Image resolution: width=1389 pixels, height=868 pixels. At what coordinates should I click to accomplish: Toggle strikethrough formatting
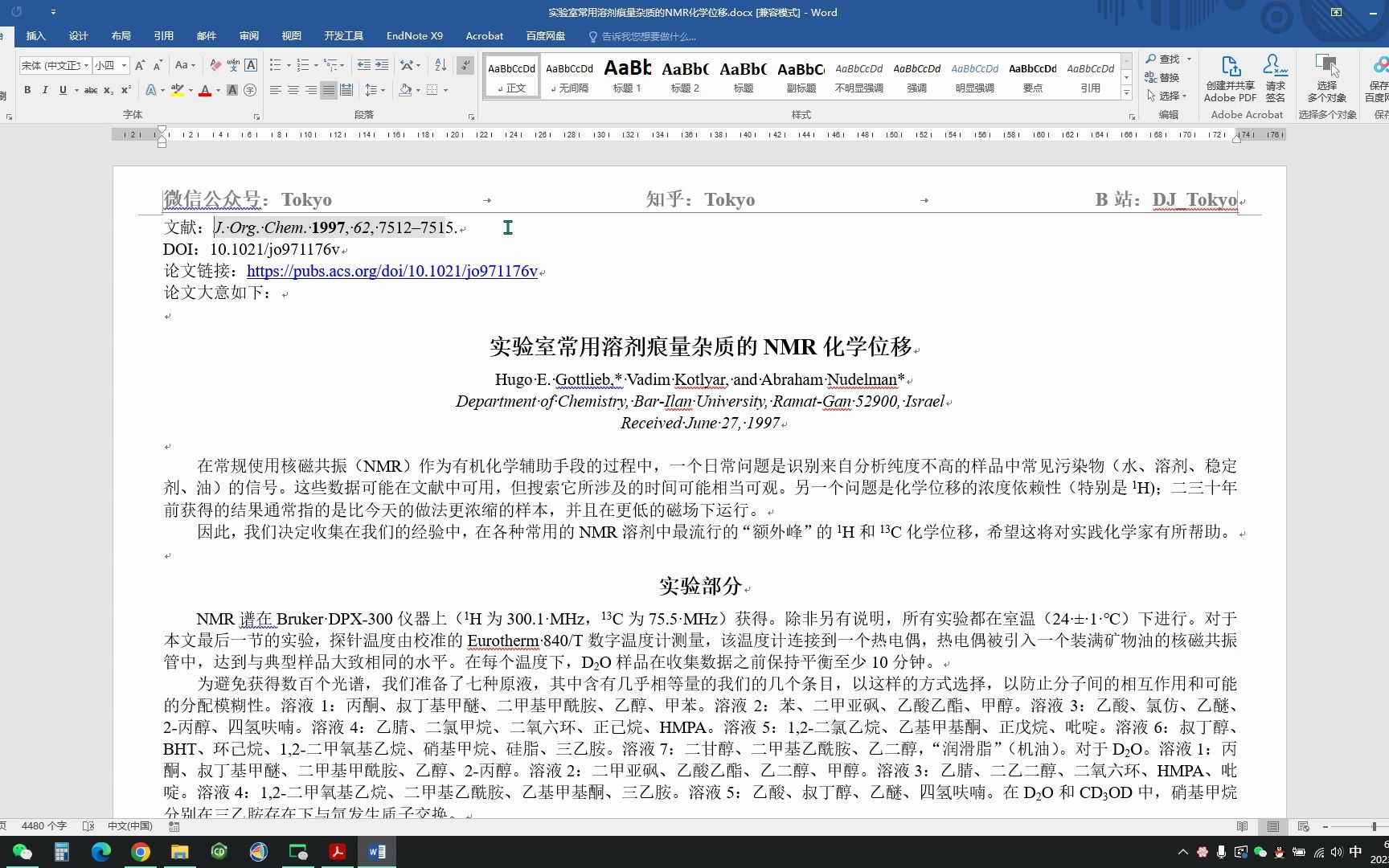click(91, 90)
